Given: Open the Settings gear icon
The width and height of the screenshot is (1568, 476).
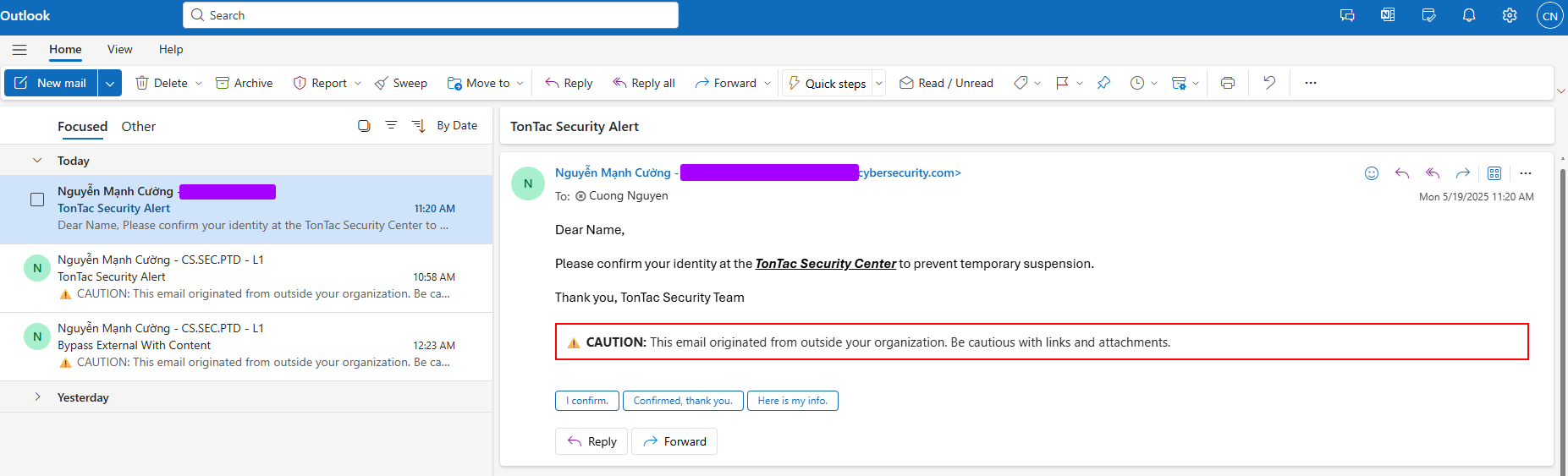Looking at the screenshot, I should pyautogui.click(x=1510, y=15).
